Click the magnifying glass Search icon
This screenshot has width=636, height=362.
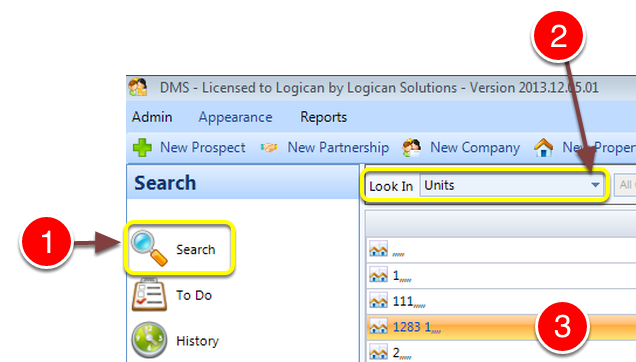[149, 248]
